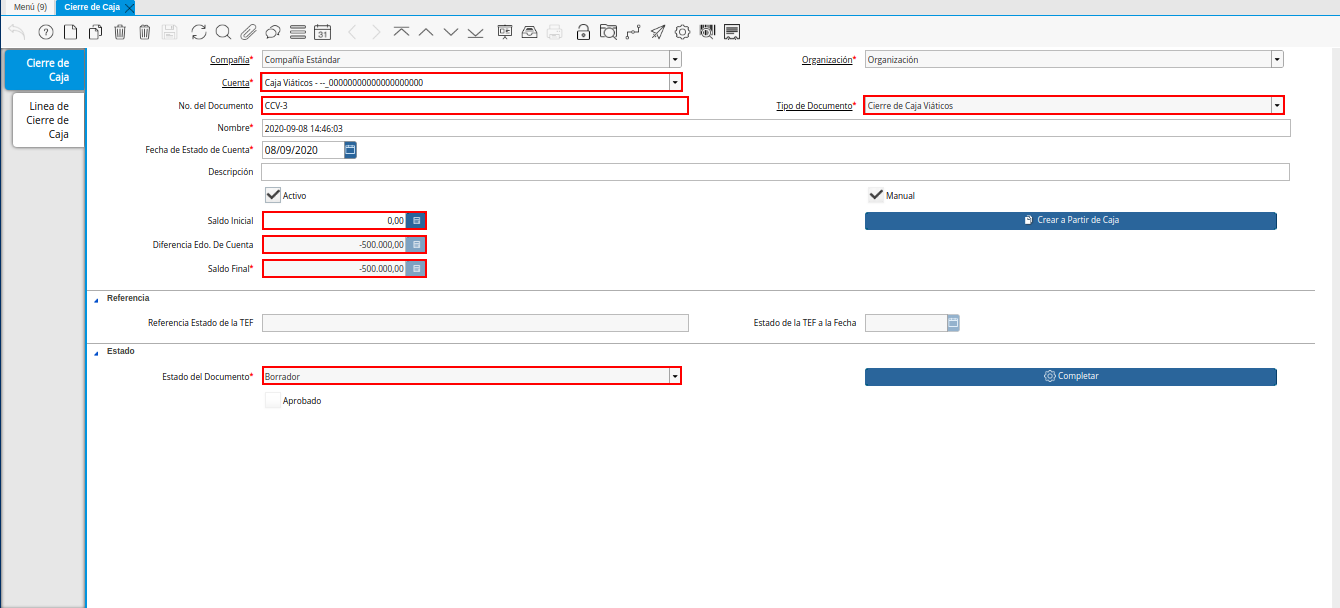Viewport: 1340px width, 608px height.
Task: Open Process gear icon in toolbar
Action: tap(682, 32)
